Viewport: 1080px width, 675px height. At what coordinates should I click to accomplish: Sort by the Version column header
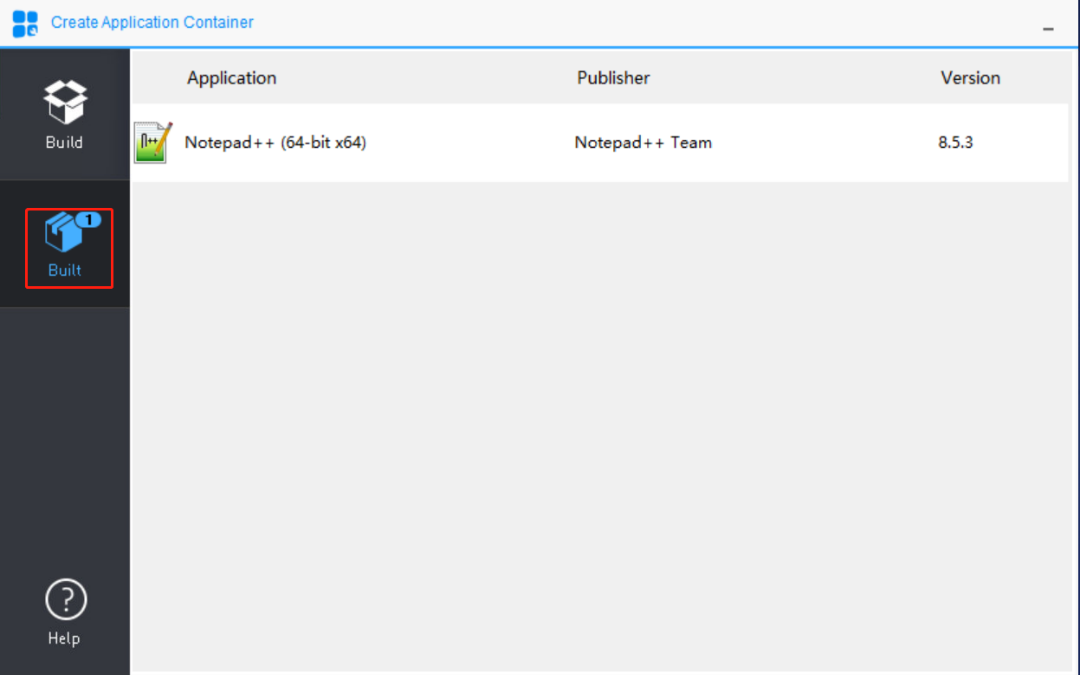tap(970, 78)
